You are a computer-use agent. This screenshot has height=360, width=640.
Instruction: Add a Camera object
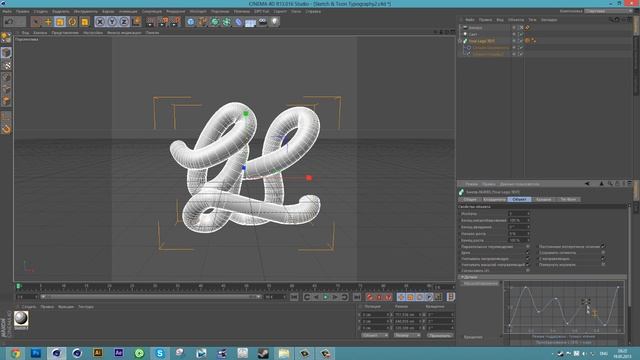[262, 21]
